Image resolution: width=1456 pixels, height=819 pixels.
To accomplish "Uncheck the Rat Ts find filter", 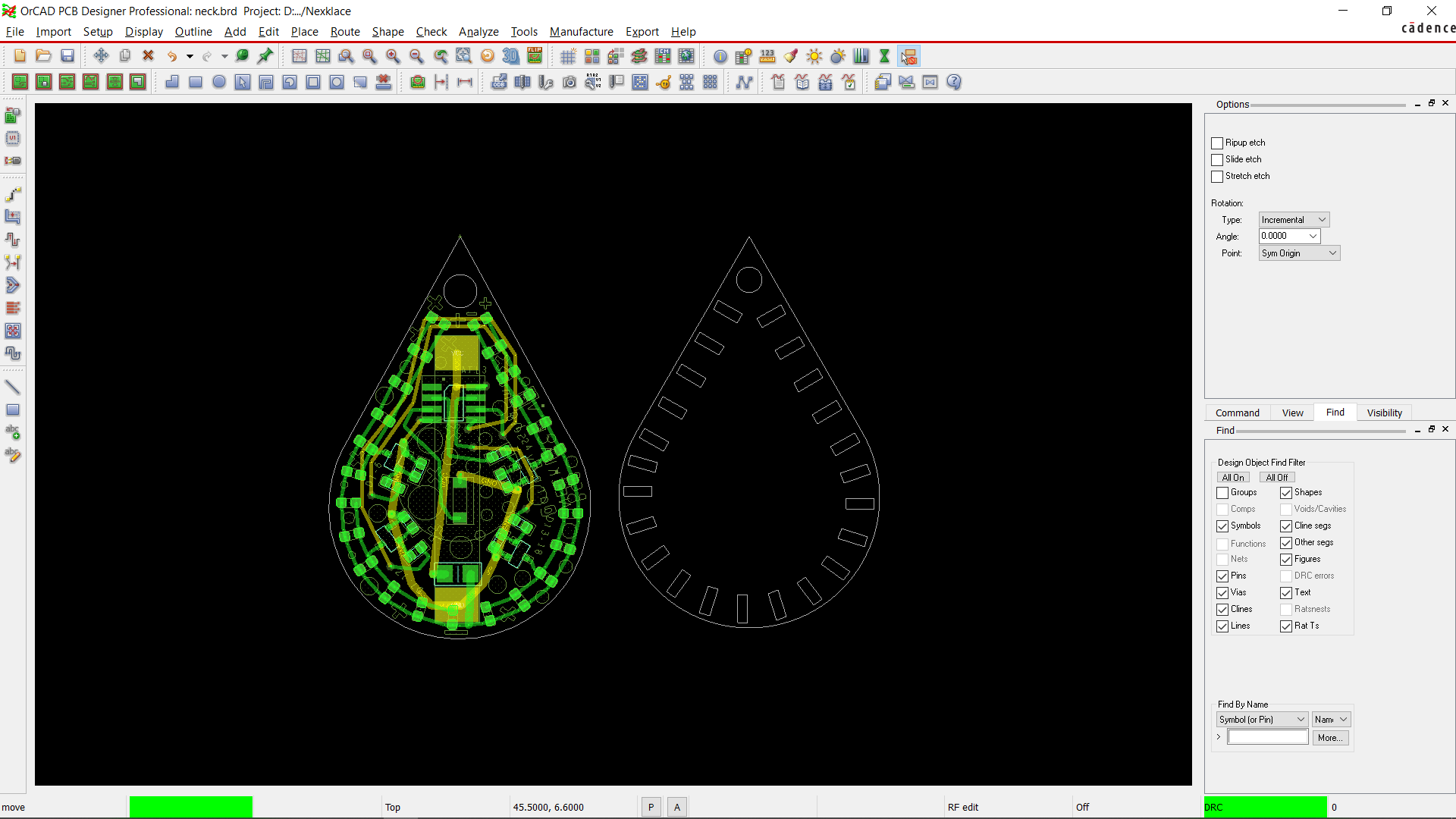I will coord(1286,626).
